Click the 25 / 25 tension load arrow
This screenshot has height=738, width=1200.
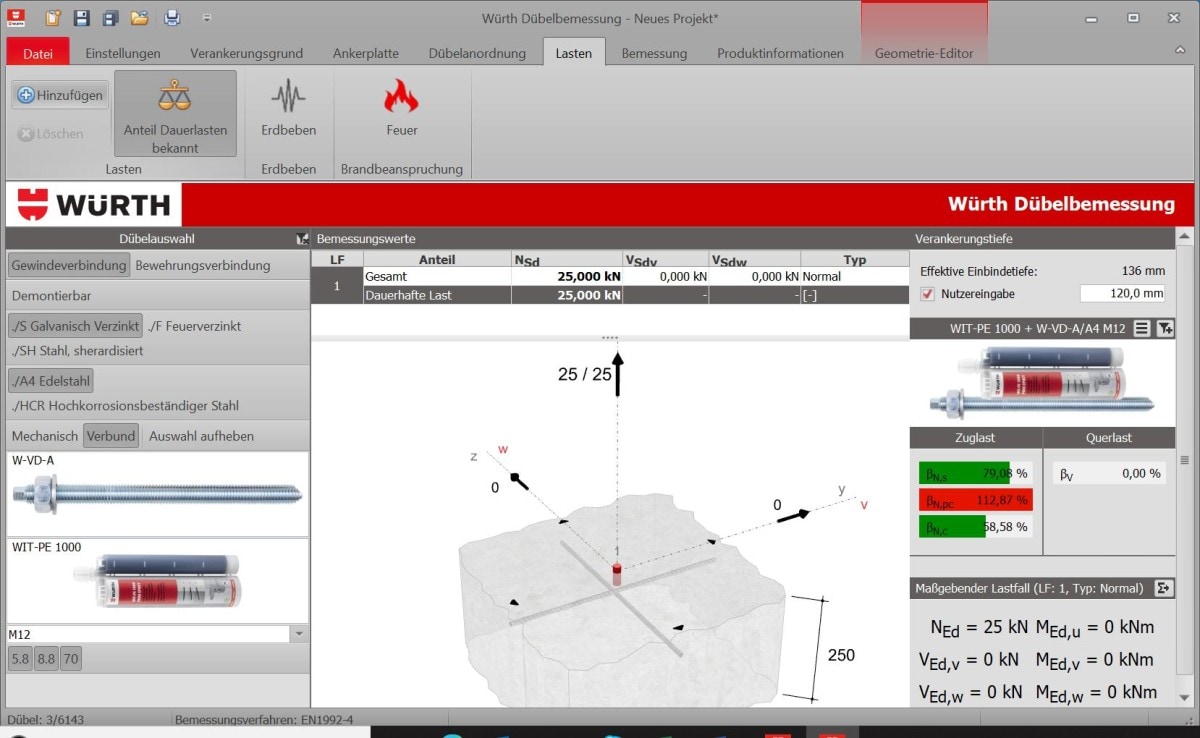pos(618,374)
